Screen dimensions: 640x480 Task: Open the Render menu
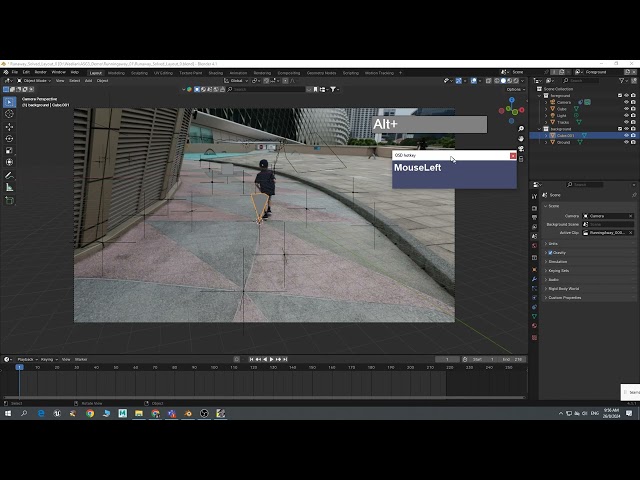pyautogui.click(x=40, y=72)
